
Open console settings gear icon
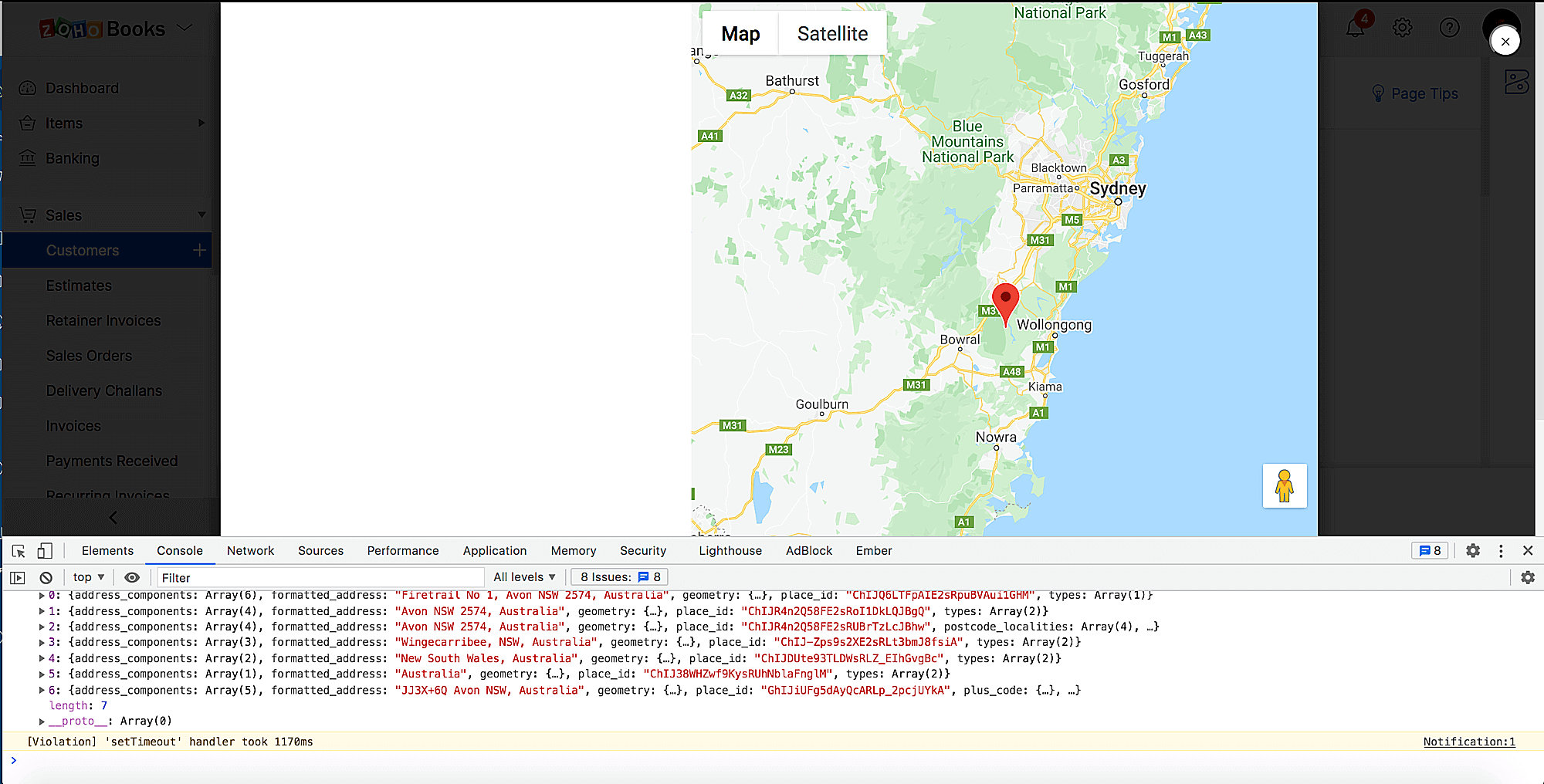click(1528, 577)
